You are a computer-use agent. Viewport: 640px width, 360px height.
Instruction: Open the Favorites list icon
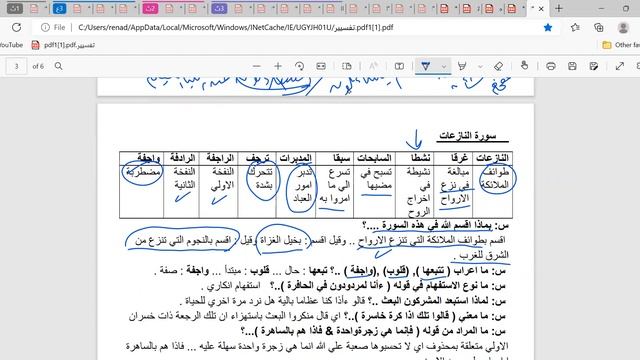(575, 27)
